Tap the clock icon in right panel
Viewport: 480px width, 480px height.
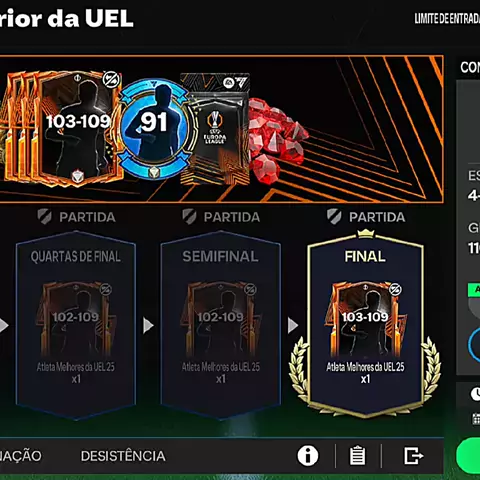coord(475,394)
